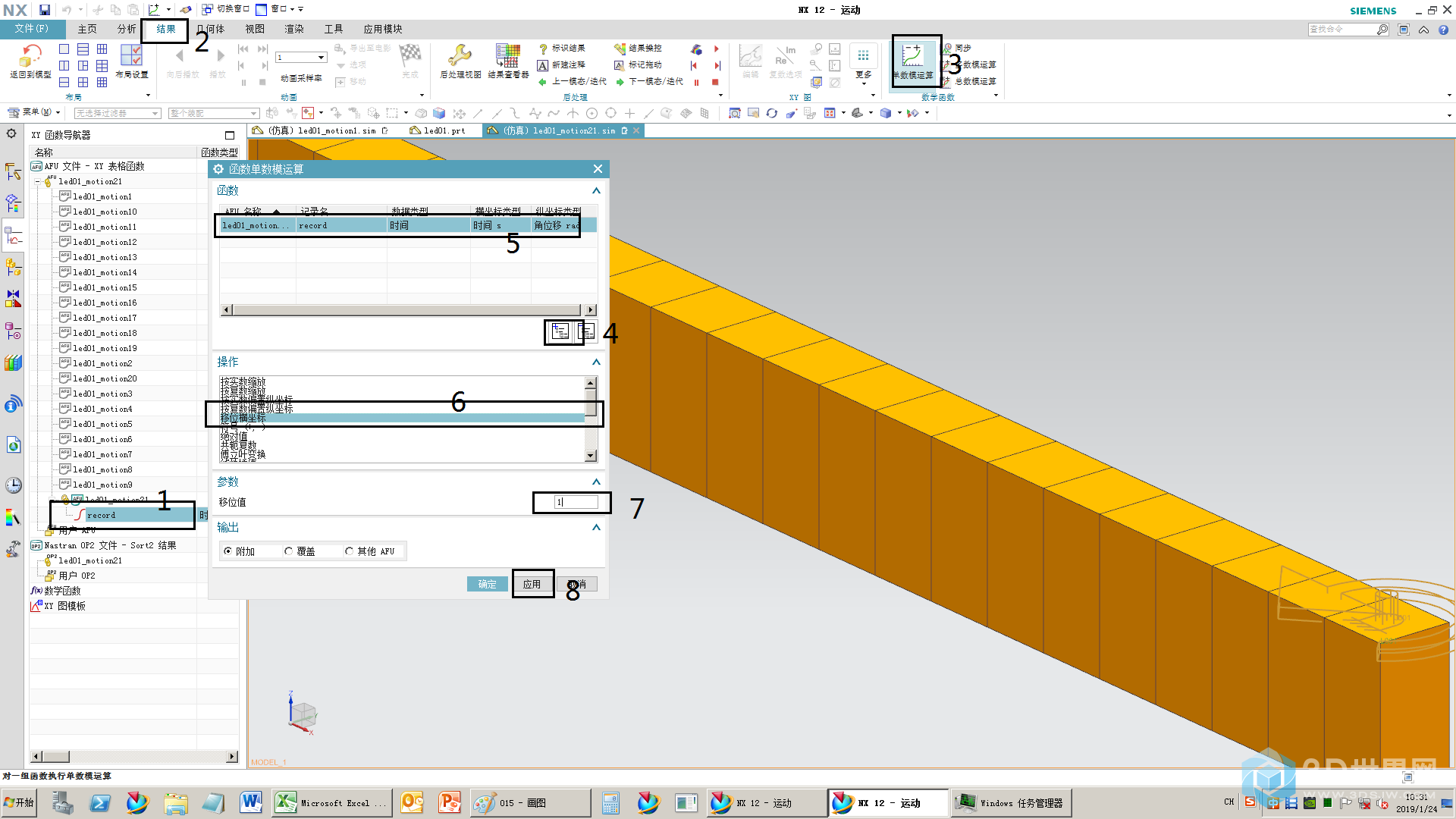Go to 下一模态/迭代 (next mode)
This screenshot has width=1456, height=819.
pos(649,82)
